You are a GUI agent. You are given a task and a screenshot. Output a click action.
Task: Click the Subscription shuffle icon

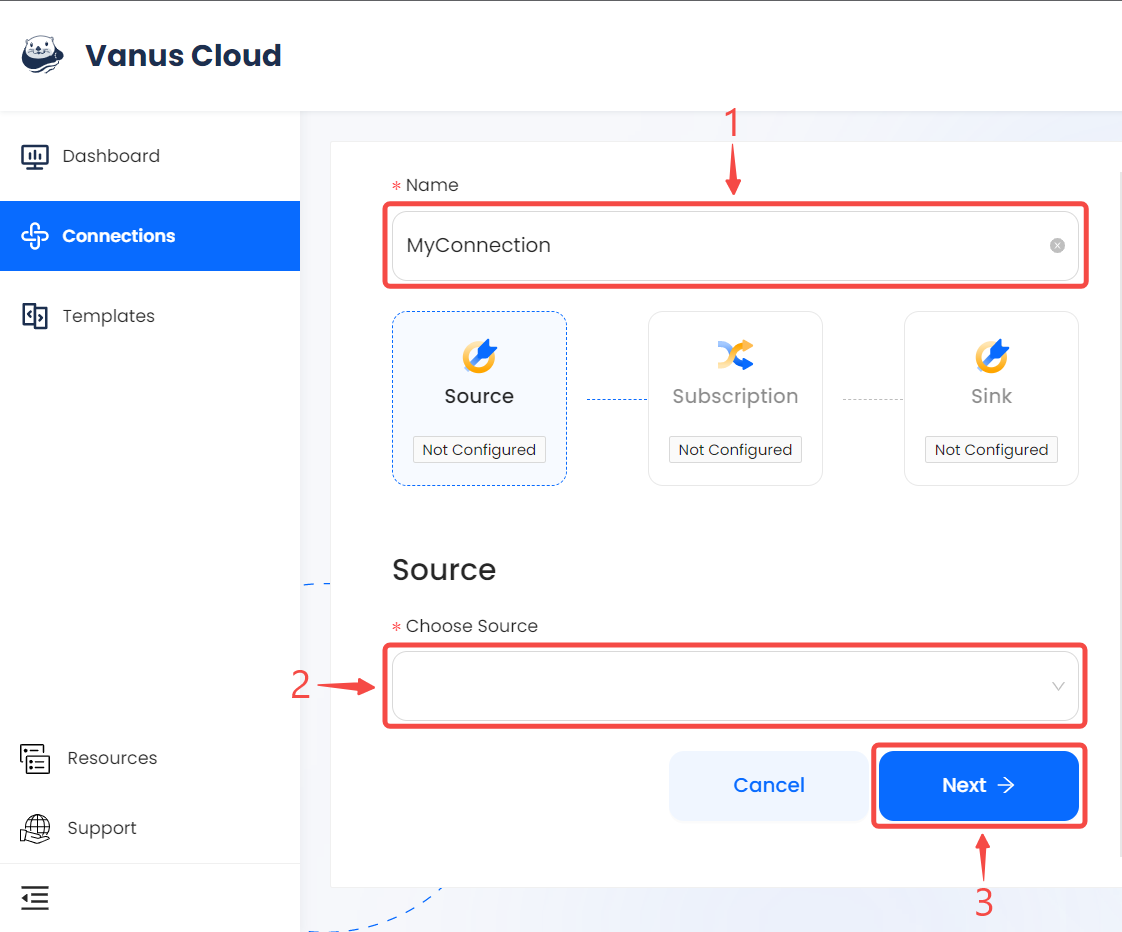pos(735,355)
